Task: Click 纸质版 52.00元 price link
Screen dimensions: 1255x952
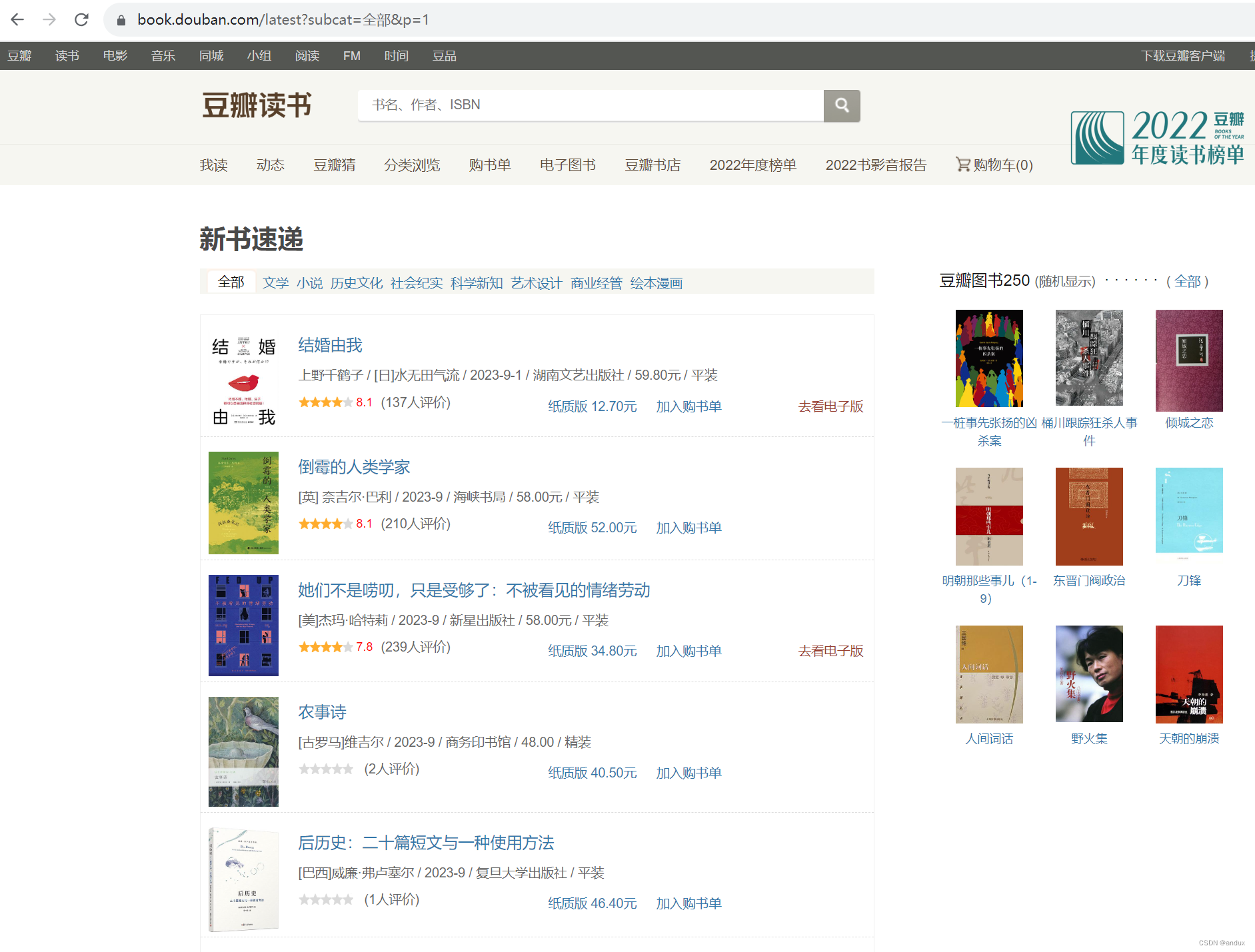Action: pyautogui.click(x=593, y=528)
